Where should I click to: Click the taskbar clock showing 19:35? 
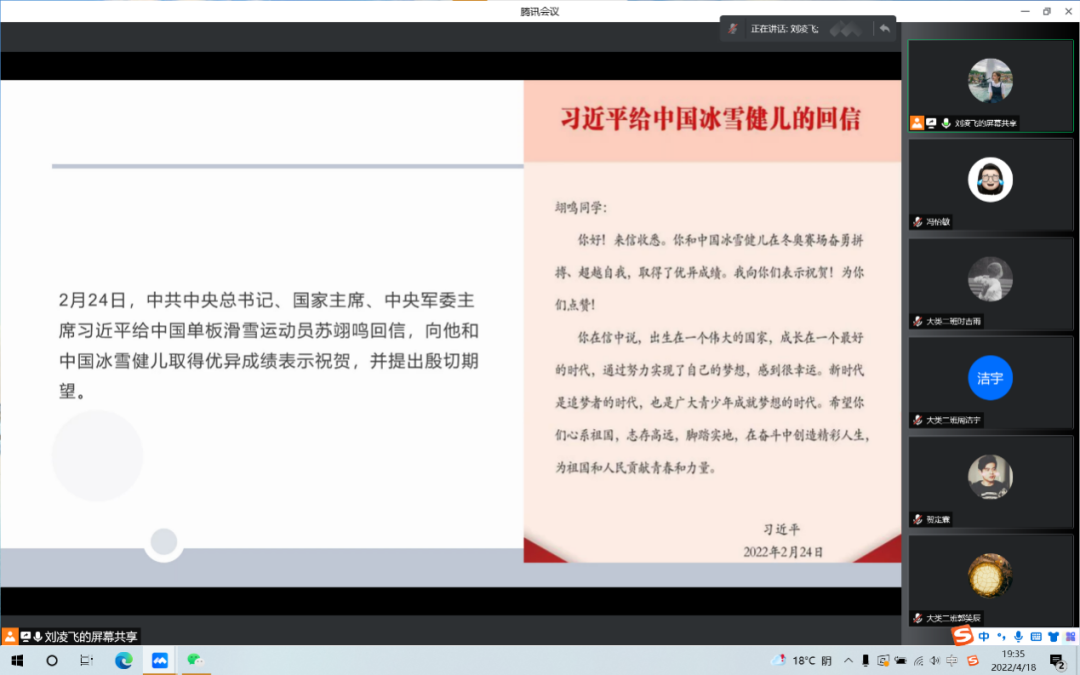pos(1012,660)
